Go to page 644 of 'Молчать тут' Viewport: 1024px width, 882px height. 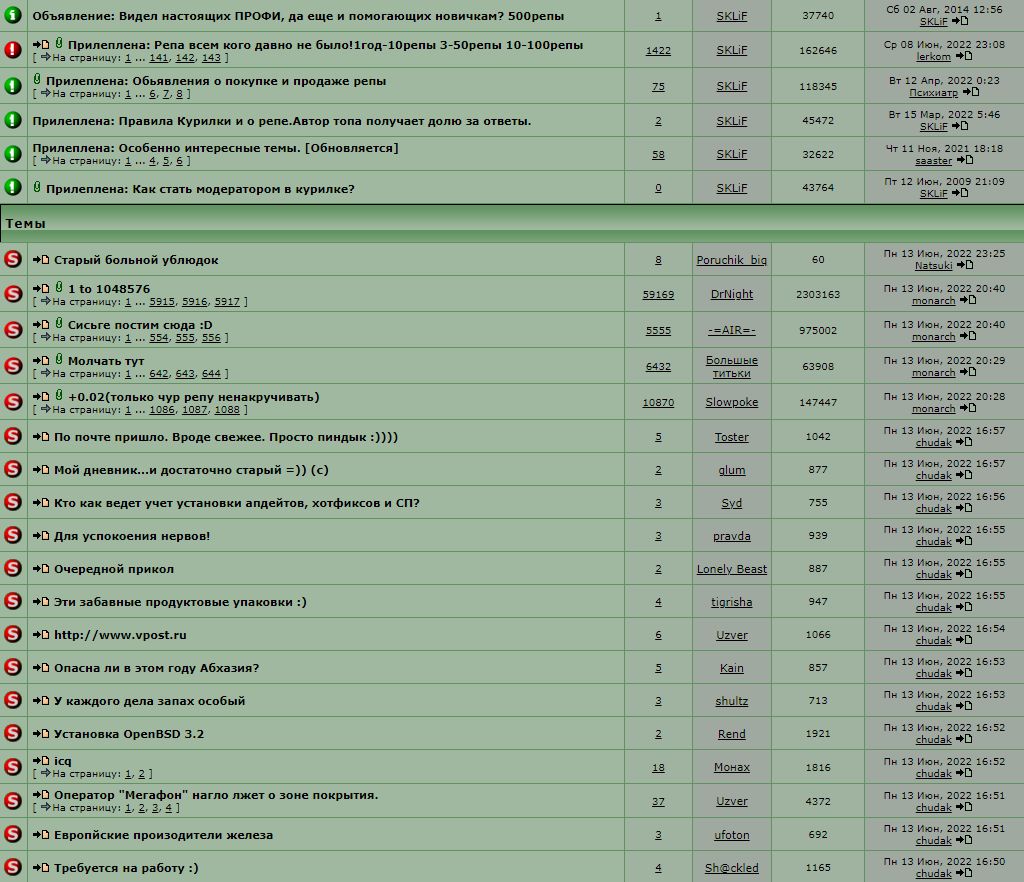211,373
